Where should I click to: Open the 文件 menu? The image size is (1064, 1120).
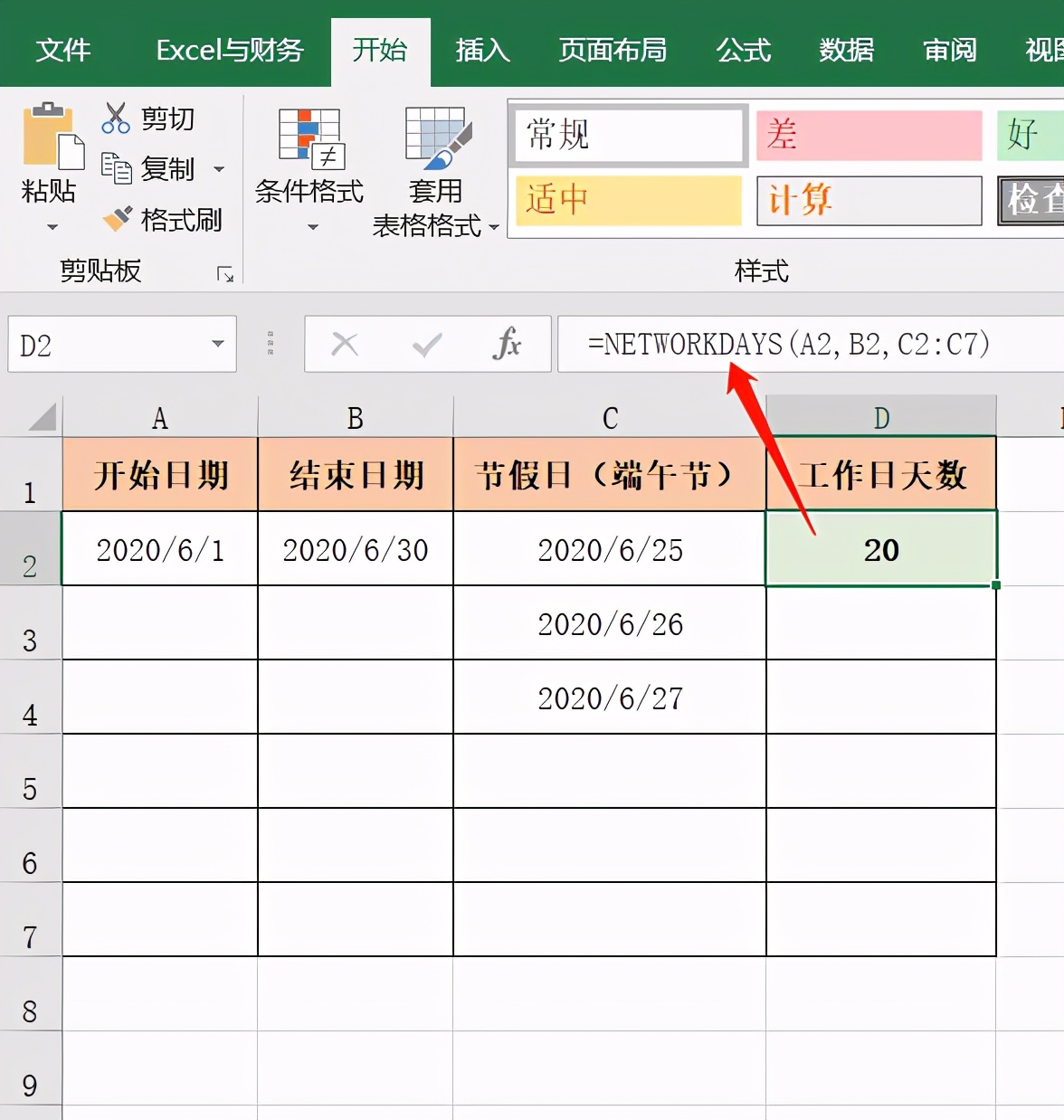(x=63, y=52)
